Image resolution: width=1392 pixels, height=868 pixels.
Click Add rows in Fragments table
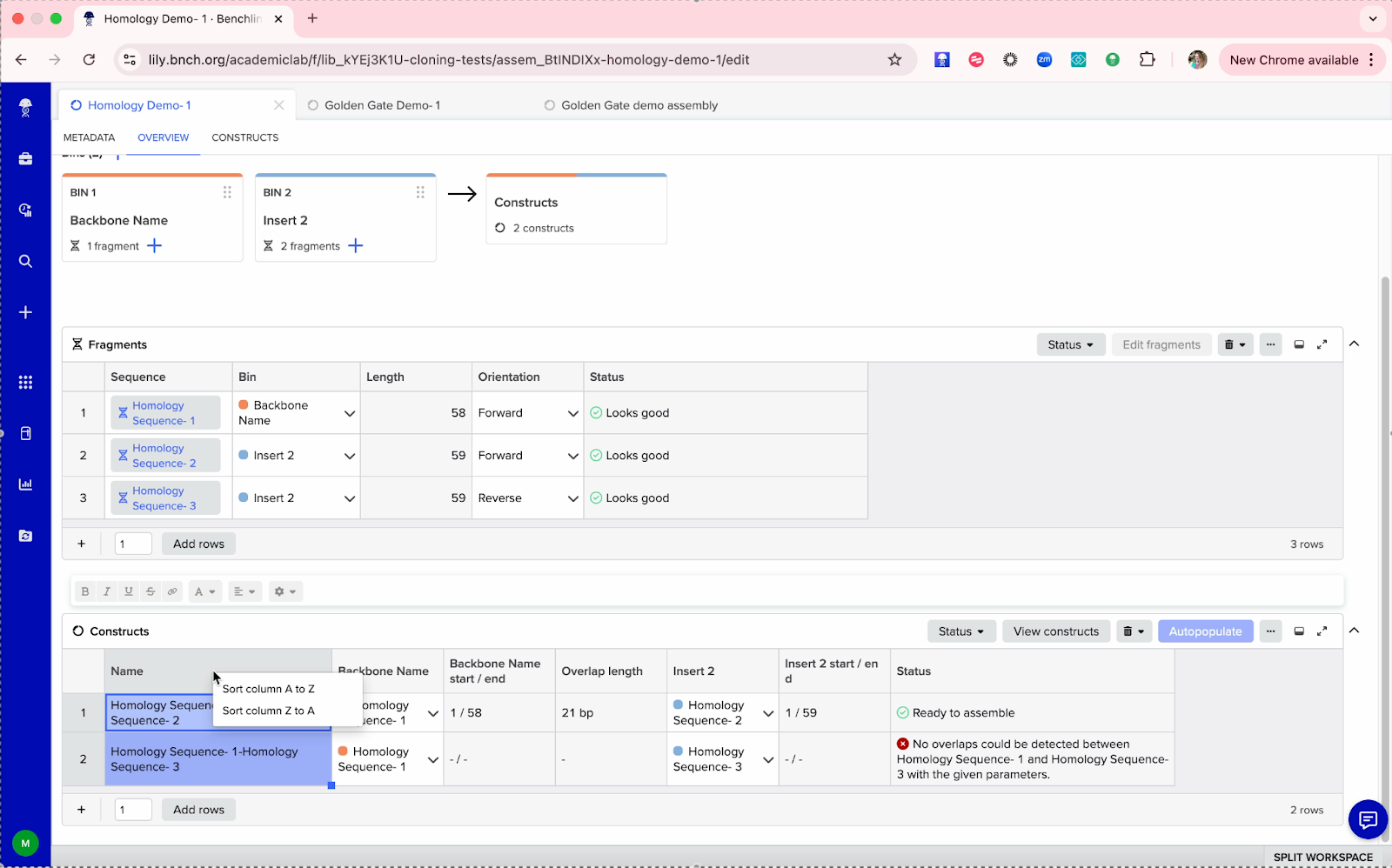(198, 544)
